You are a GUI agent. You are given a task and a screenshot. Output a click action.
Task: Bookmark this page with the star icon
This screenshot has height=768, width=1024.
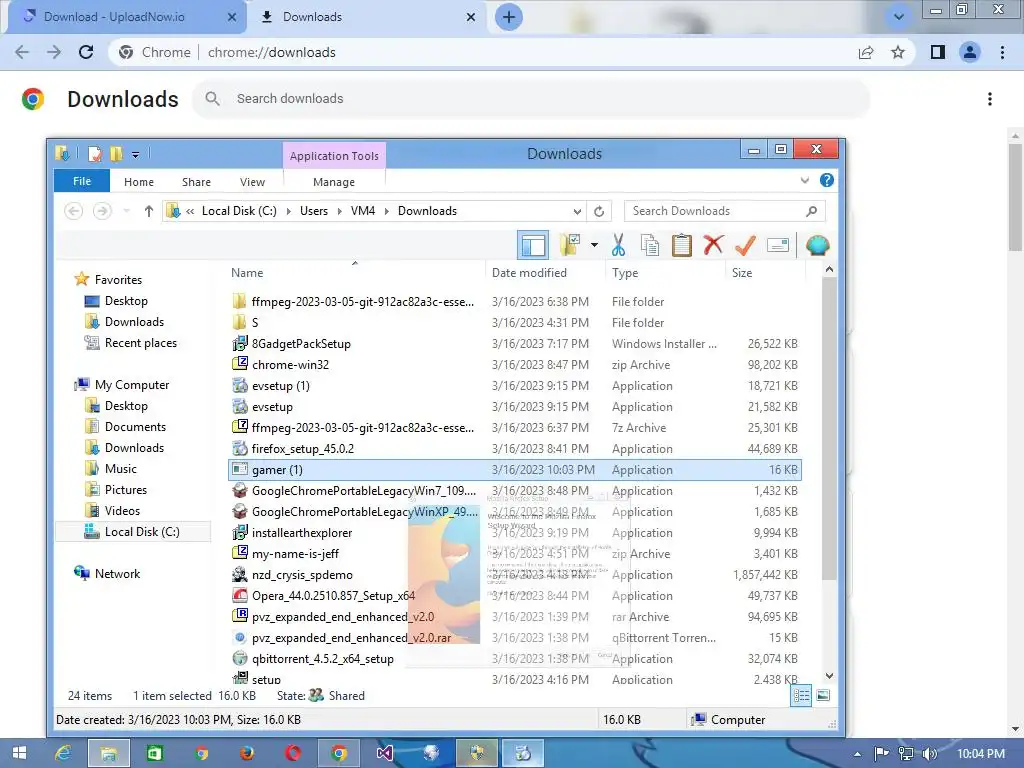point(898,52)
